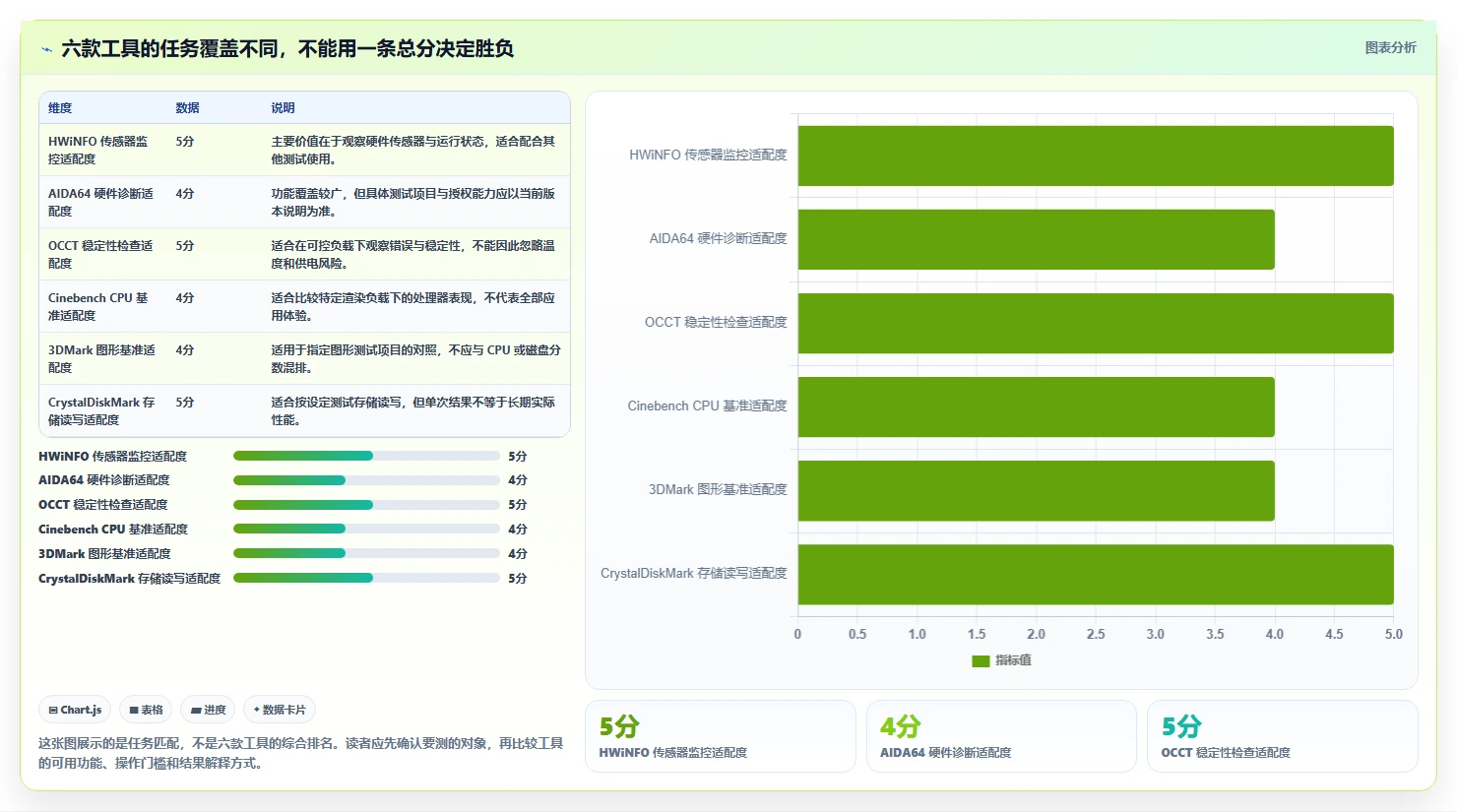Click the Chart.js tag chip
Image resolution: width=1457 pixels, height=812 pixels.
(75, 710)
